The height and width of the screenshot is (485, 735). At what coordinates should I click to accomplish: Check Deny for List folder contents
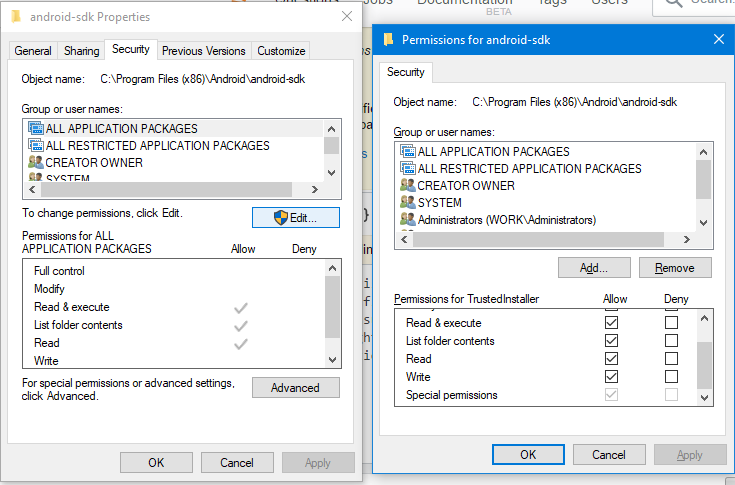coord(671,341)
